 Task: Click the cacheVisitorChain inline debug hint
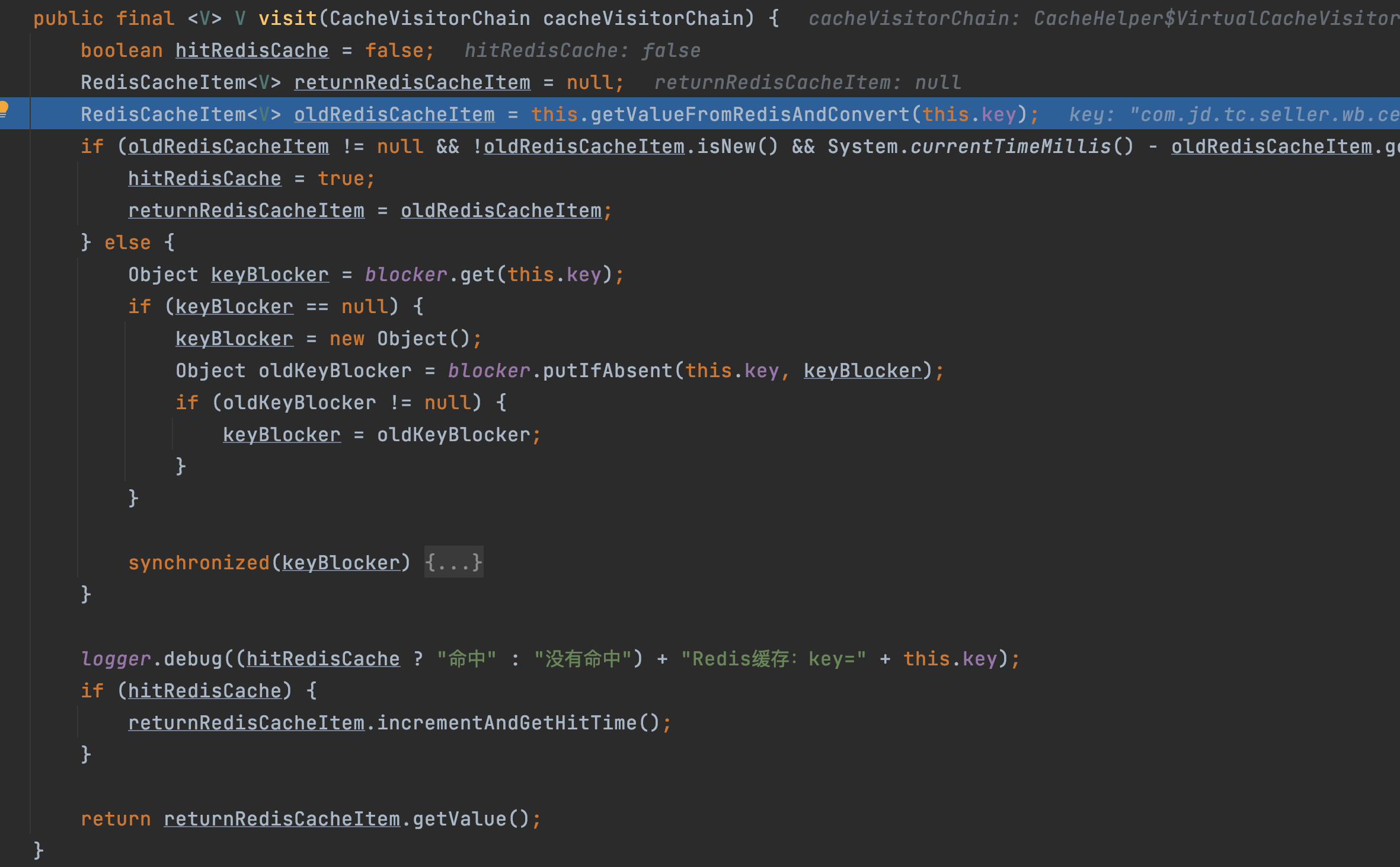[1104, 18]
